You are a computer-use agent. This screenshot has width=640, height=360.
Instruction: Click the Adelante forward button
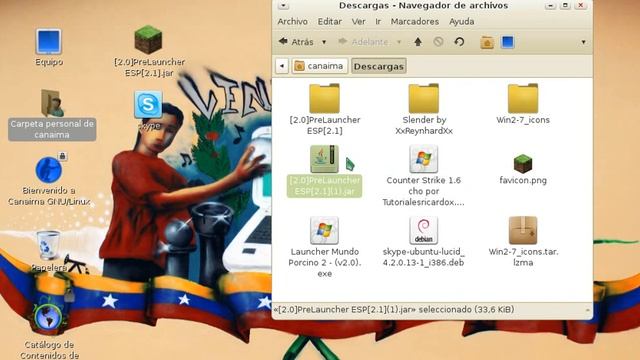(x=363, y=42)
